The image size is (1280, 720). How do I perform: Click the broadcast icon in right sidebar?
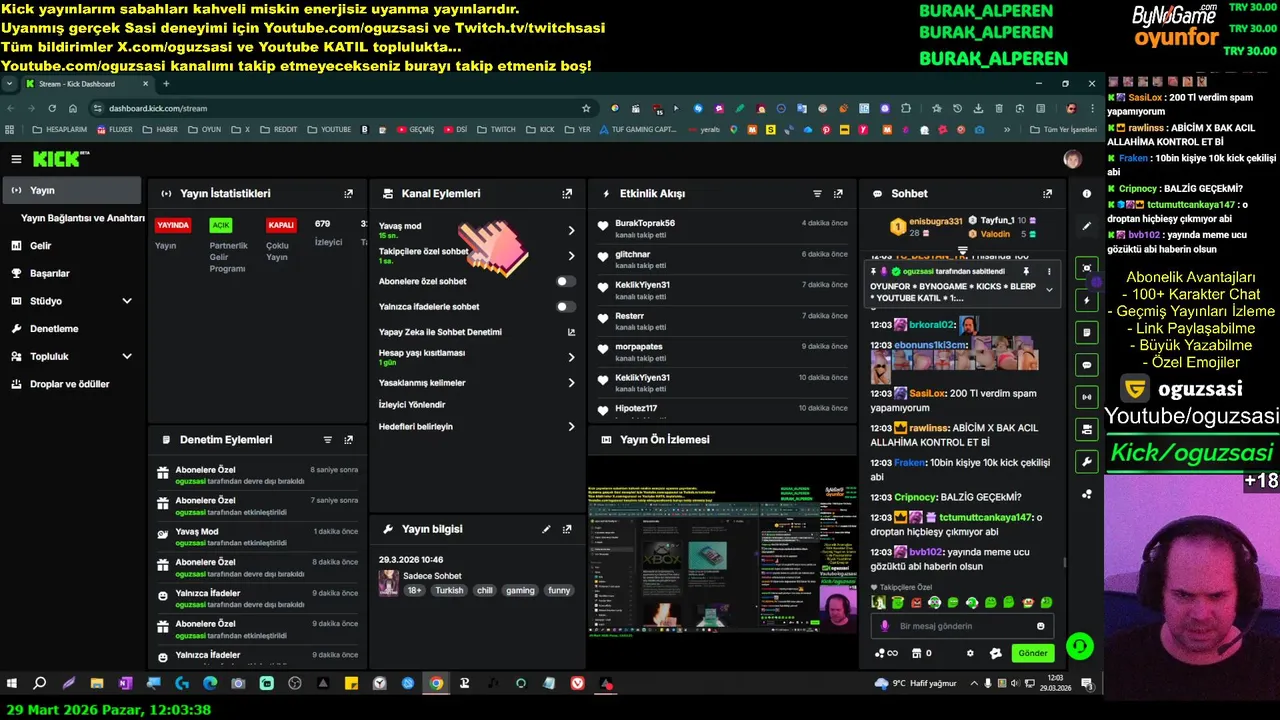[1087, 397]
